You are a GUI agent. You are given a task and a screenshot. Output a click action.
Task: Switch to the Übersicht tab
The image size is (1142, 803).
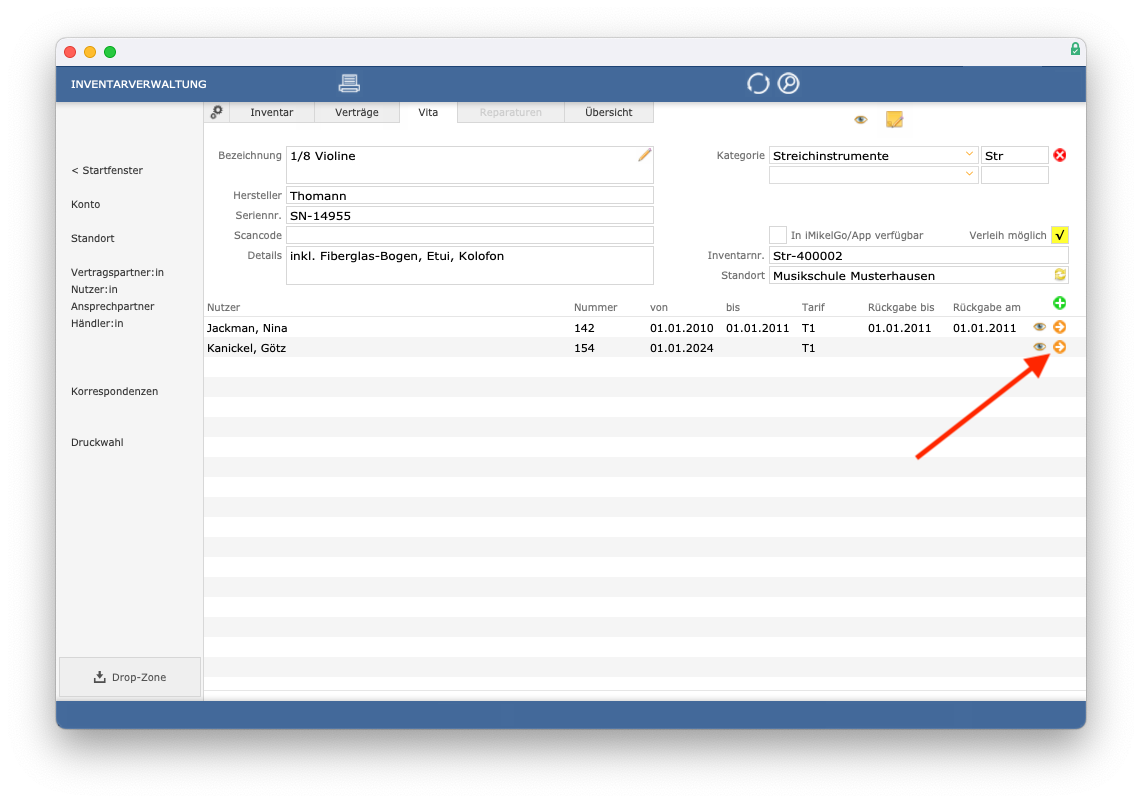(x=609, y=112)
